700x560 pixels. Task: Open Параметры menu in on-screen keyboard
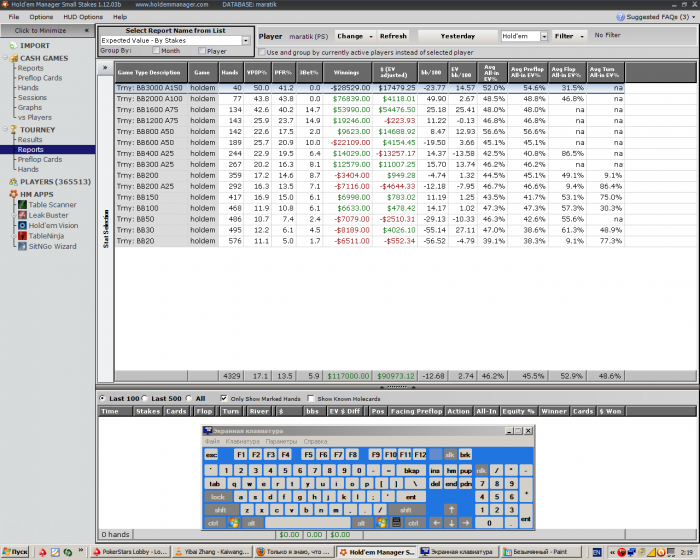coord(281,441)
